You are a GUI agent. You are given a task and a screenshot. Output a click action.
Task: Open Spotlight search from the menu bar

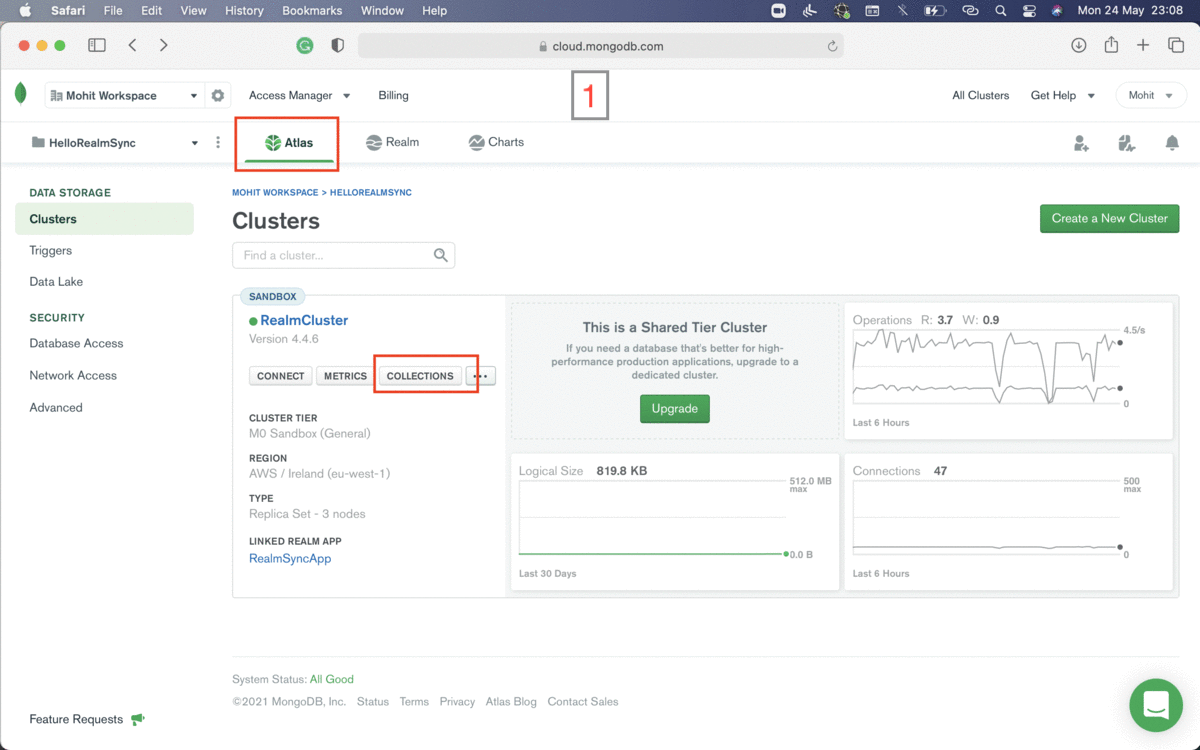(1000, 11)
